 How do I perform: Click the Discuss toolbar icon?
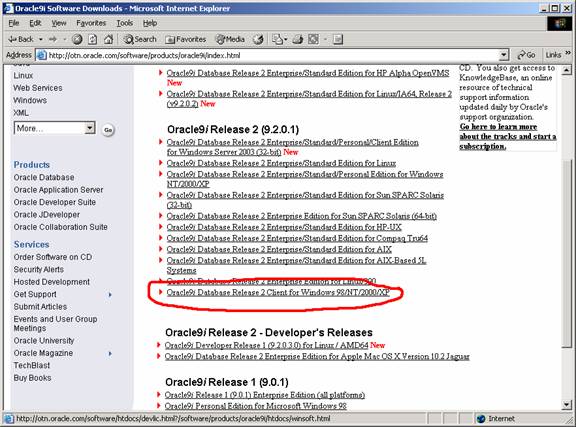338,39
